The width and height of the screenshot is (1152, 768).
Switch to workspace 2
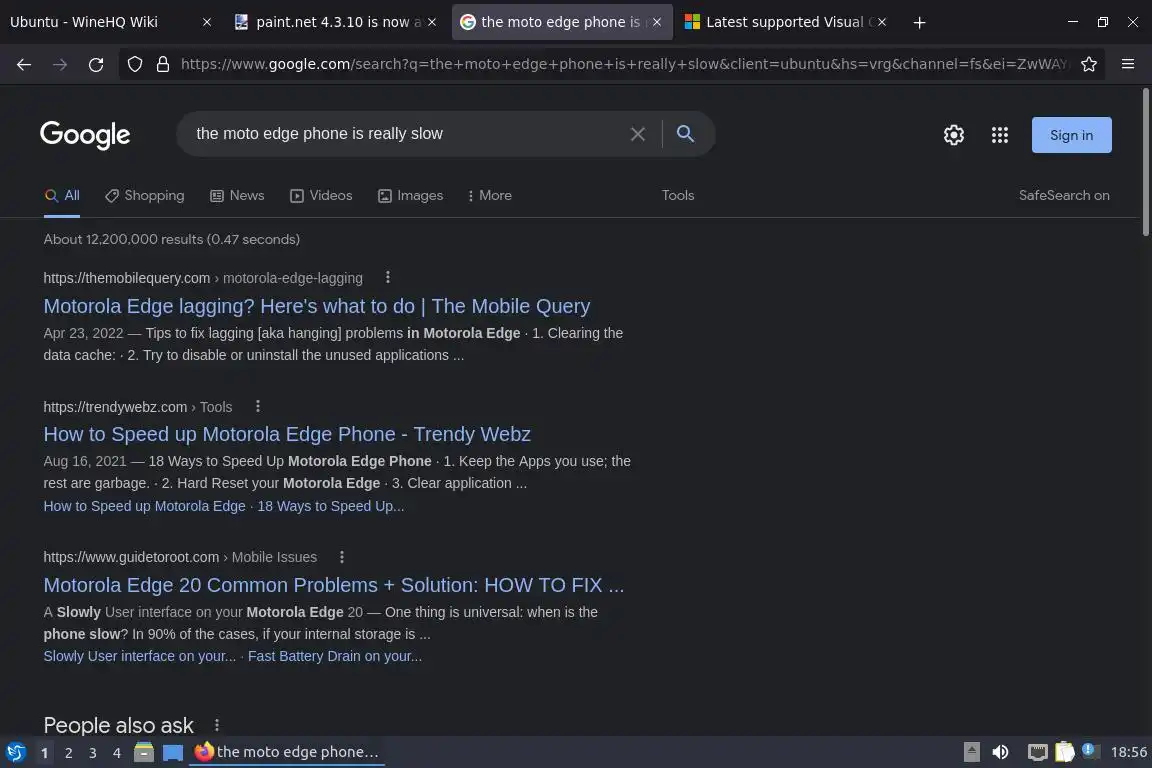point(68,753)
